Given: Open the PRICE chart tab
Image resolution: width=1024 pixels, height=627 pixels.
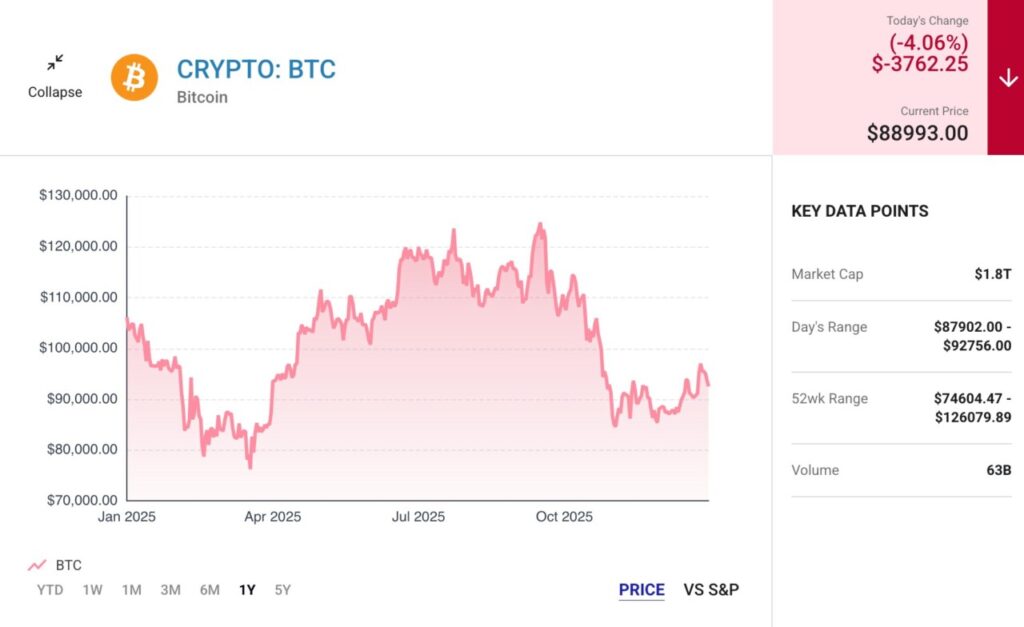Looking at the screenshot, I should click(x=641, y=590).
